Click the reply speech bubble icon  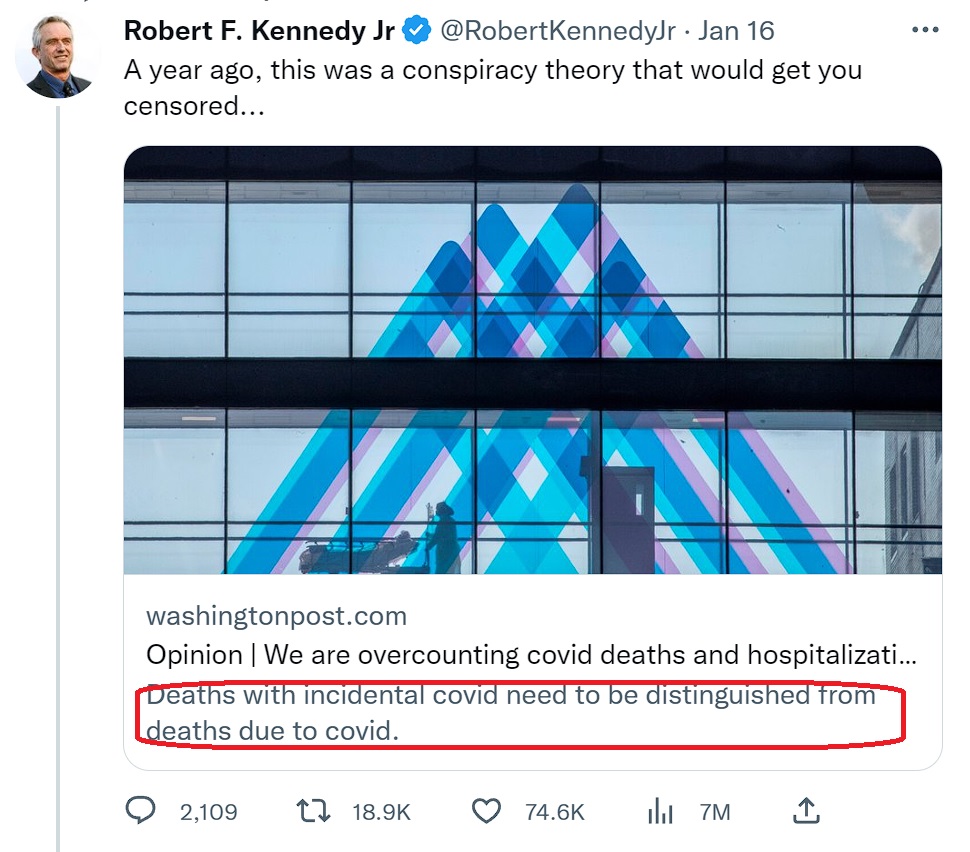click(x=140, y=811)
